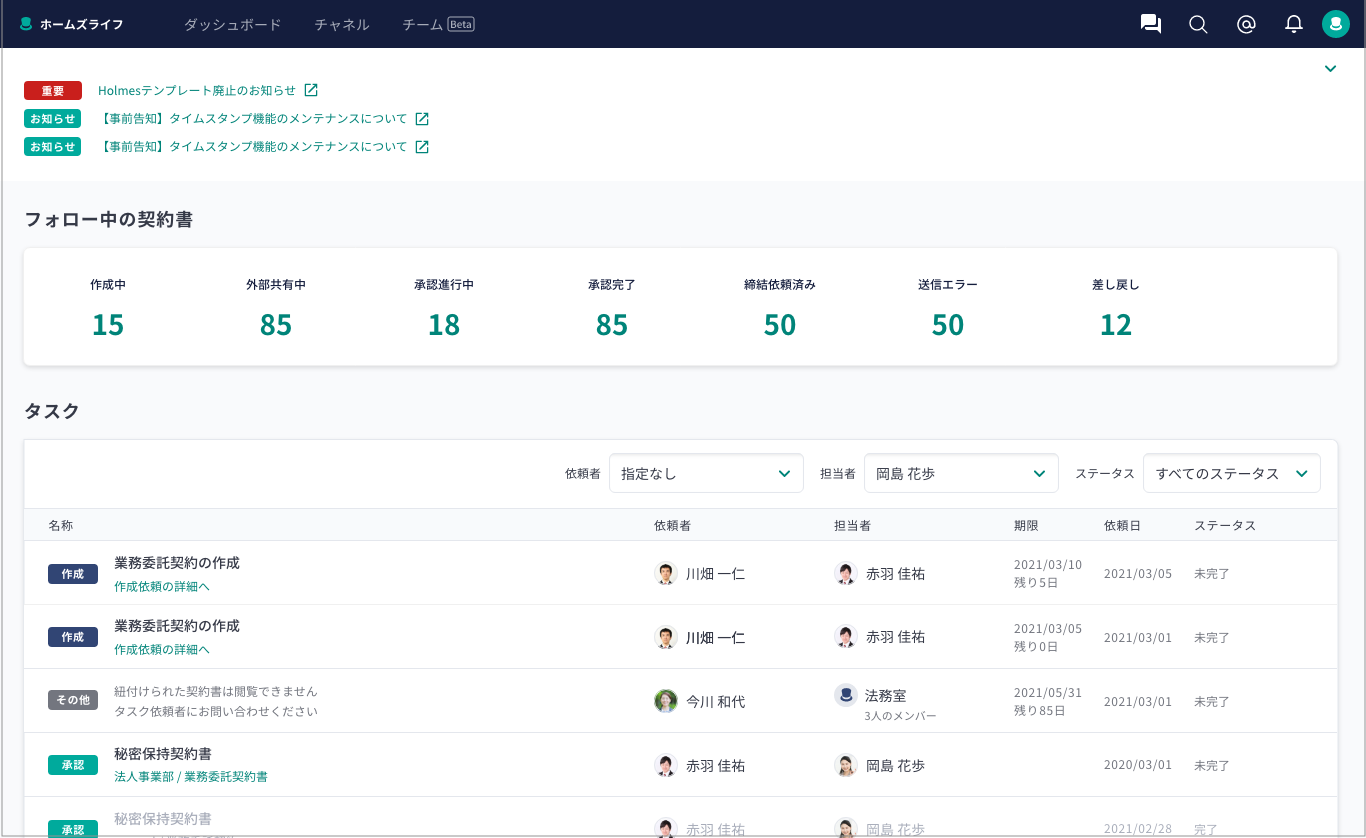1366x838 pixels.
Task: Open the search magnifier icon
Action: [x=1198, y=24]
